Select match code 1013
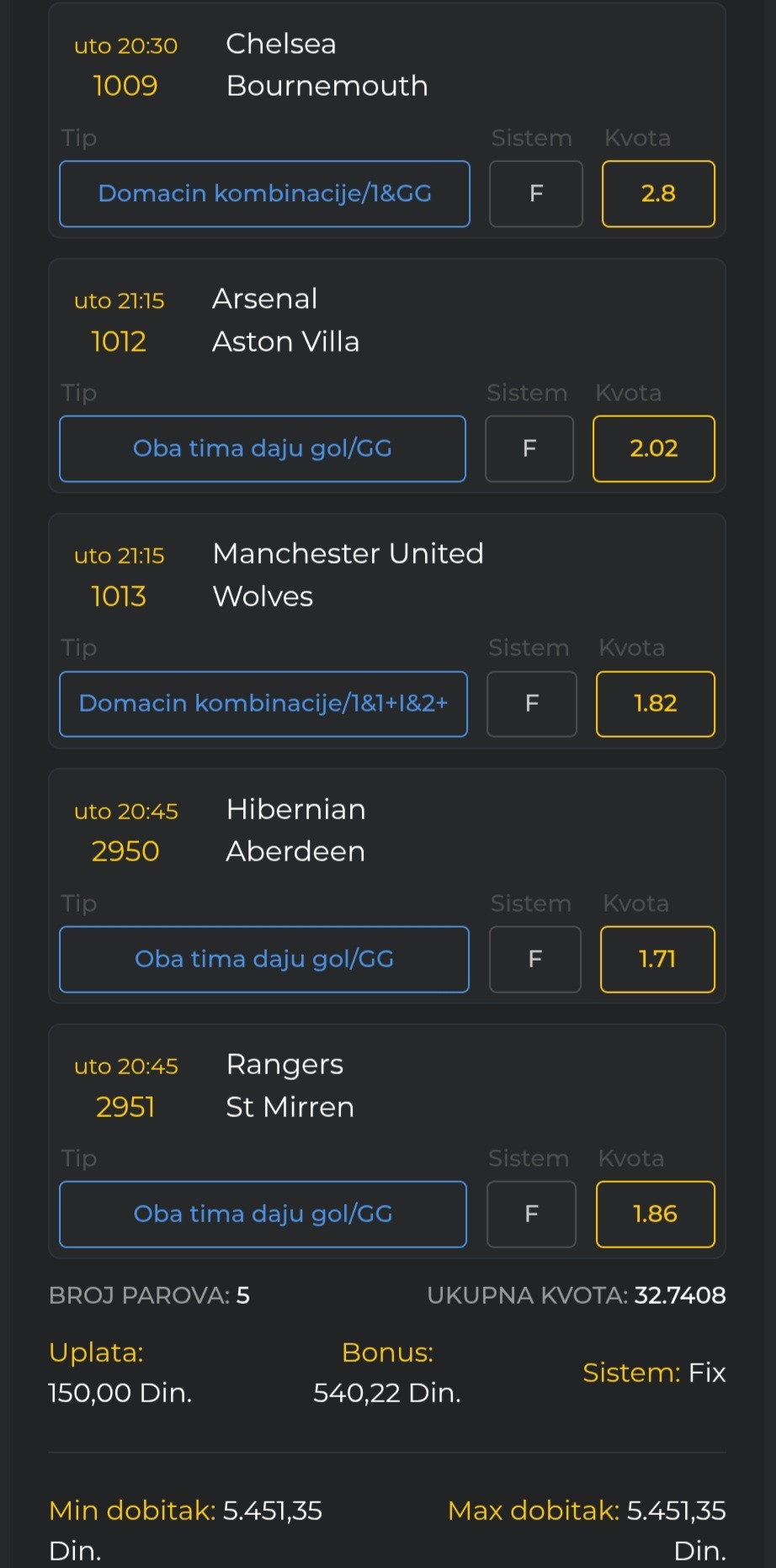 click(x=119, y=596)
